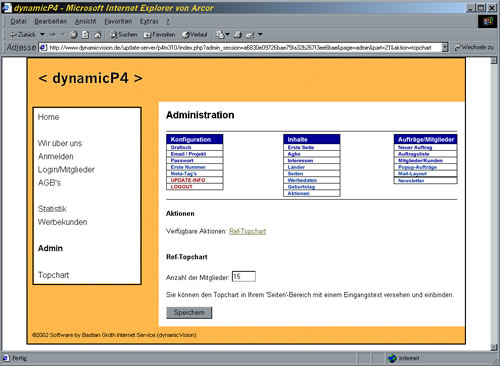Click the Speichern save button
The image size is (500, 366).
pos(189,313)
